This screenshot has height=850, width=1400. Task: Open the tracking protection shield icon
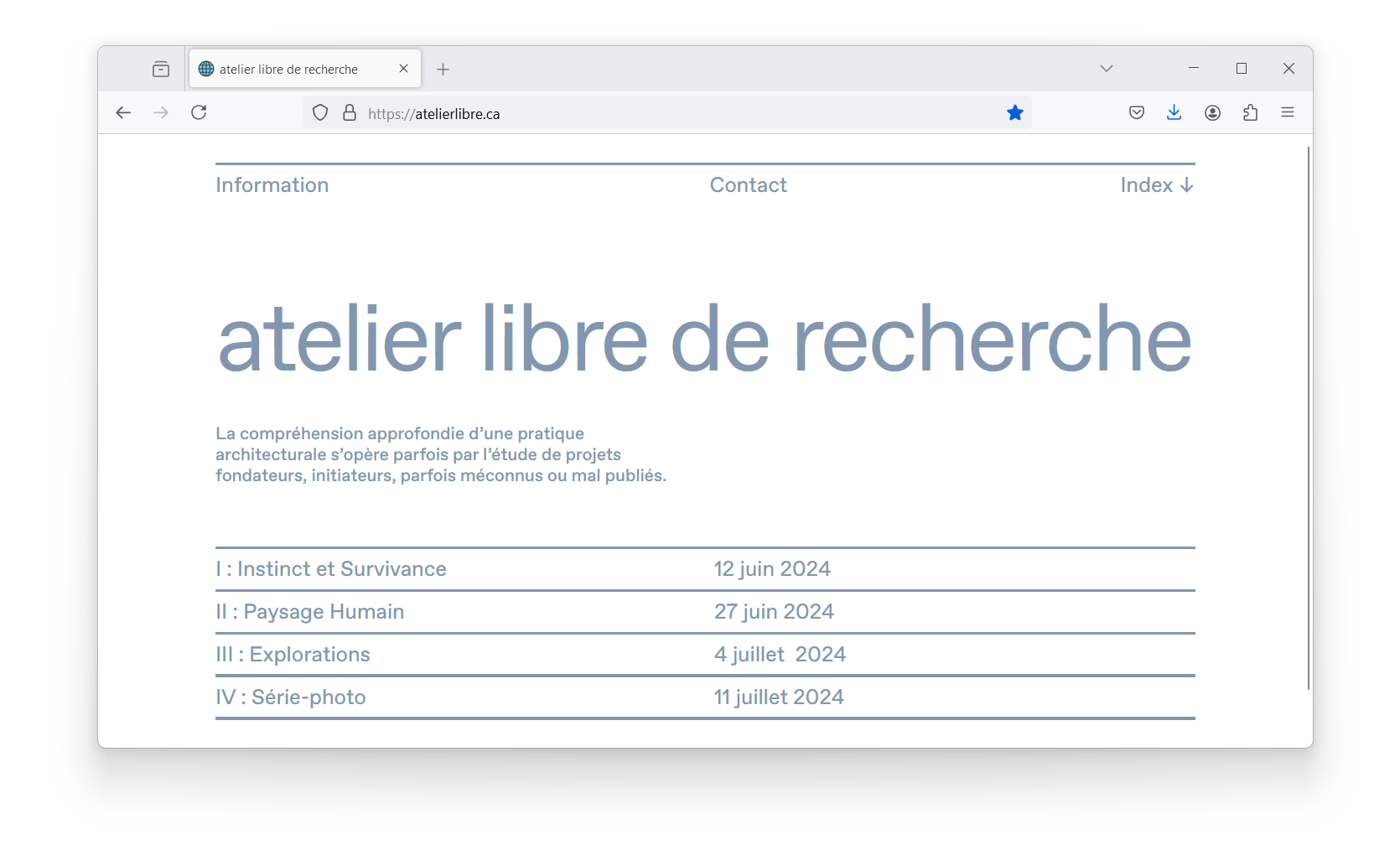click(x=320, y=112)
